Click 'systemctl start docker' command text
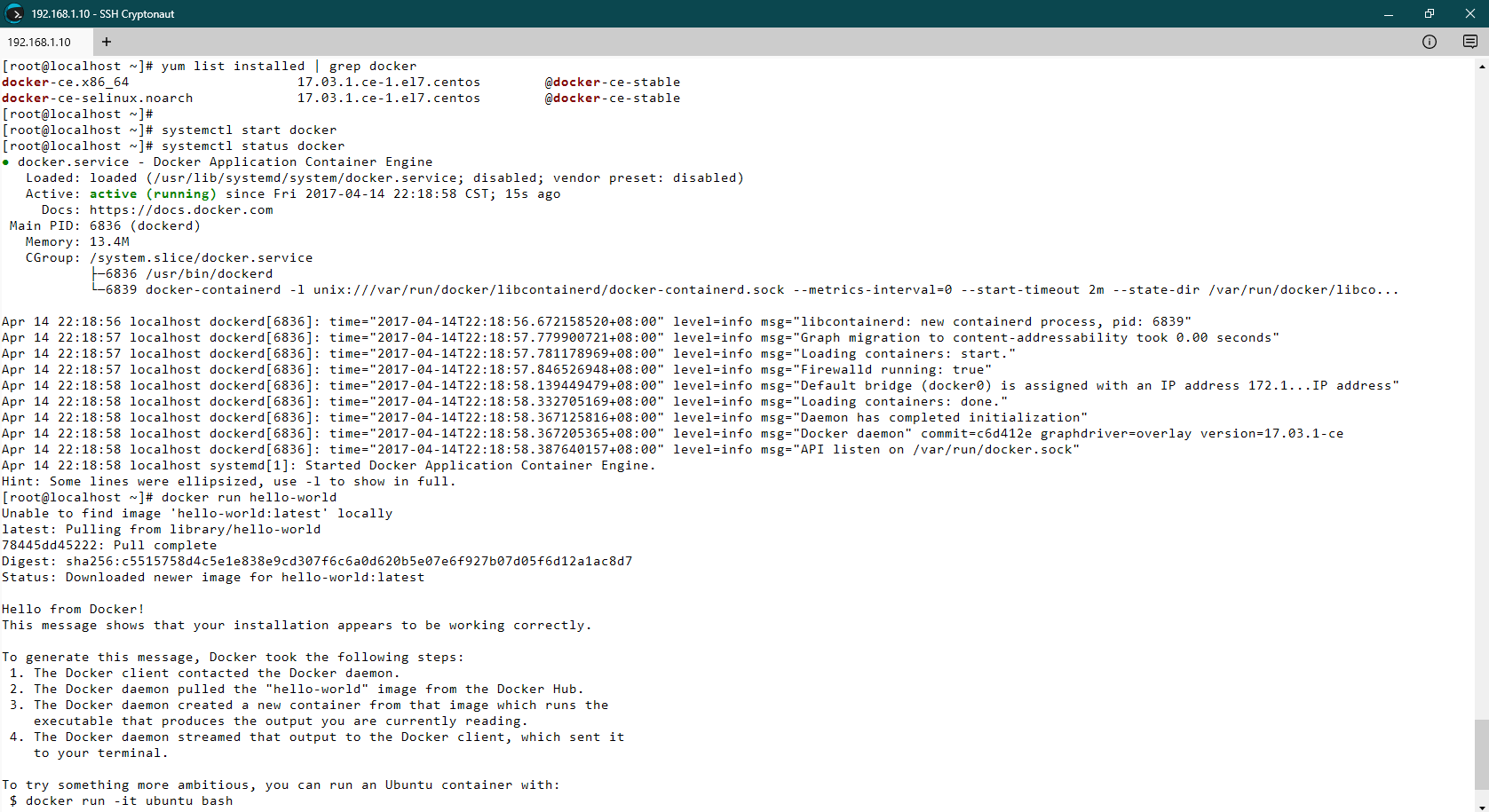Image resolution: width=1489 pixels, height=812 pixels. pos(249,130)
